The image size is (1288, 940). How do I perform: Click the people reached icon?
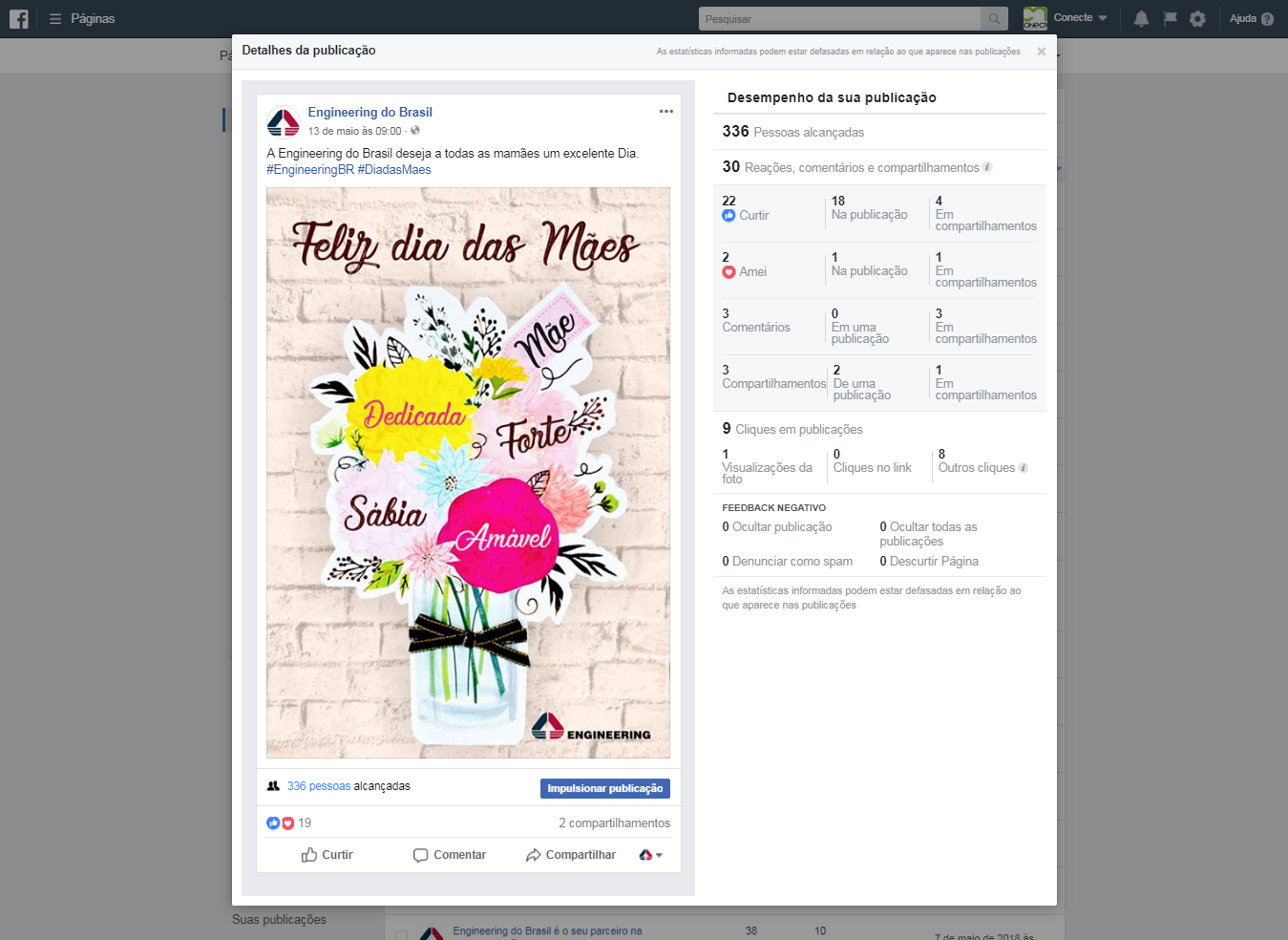tap(273, 786)
